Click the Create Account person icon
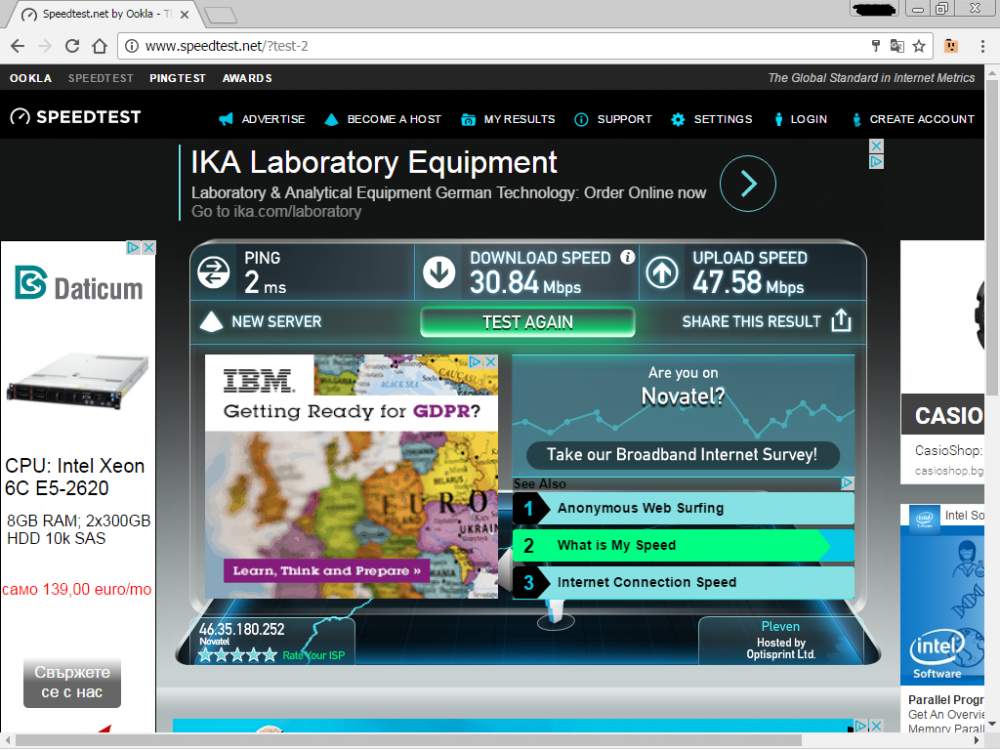Viewport: 1000px width, 750px height. pos(857,119)
